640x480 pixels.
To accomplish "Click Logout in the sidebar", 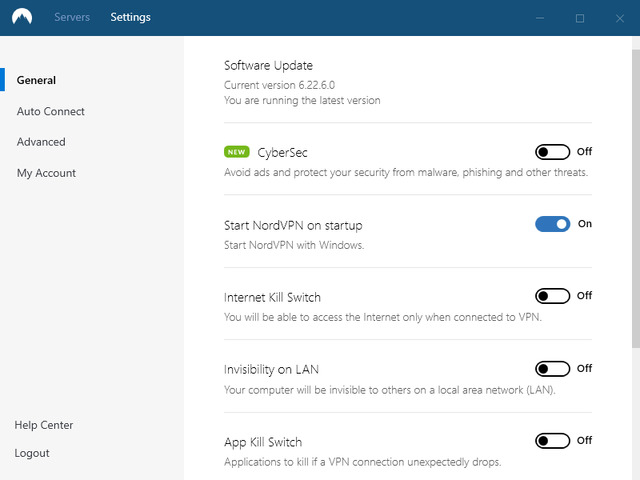I will click(x=32, y=453).
